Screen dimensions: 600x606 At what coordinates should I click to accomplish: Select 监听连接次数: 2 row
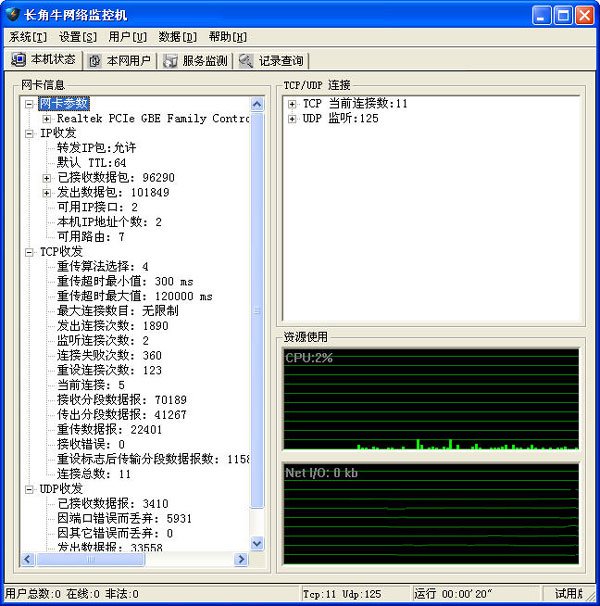point(102,340)
